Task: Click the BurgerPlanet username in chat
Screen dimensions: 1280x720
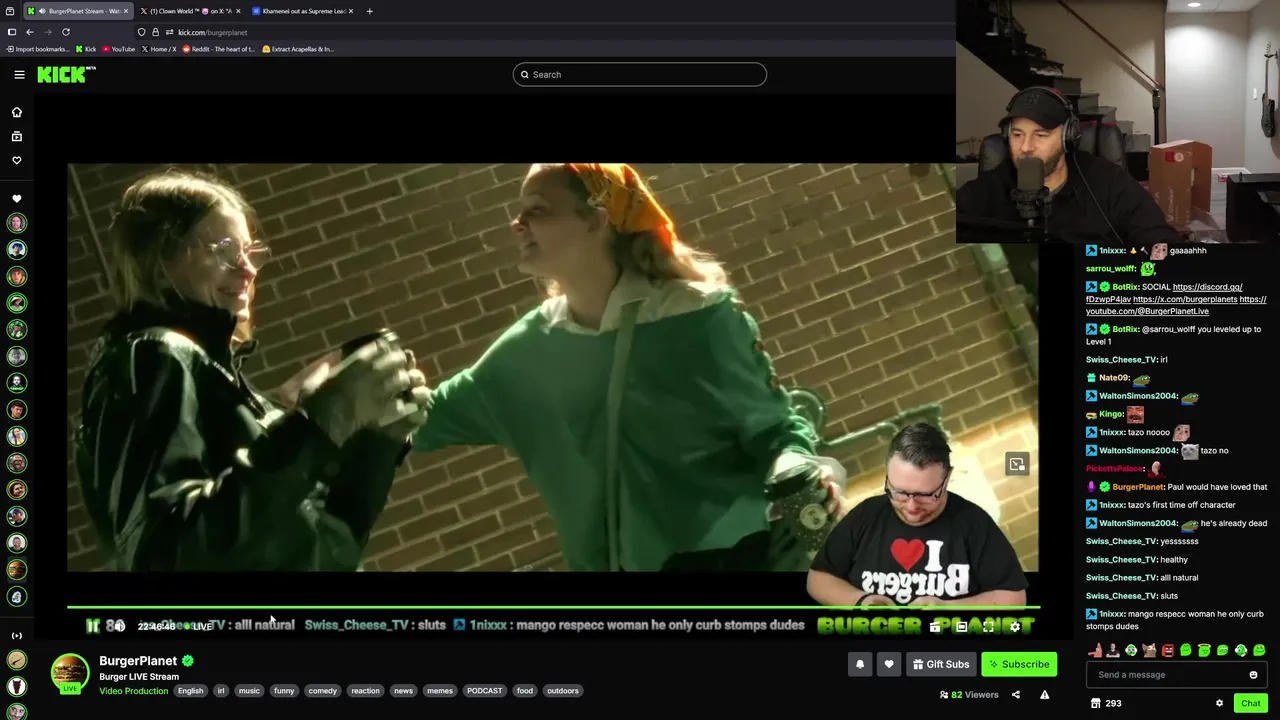Action: coord(1138,487)
